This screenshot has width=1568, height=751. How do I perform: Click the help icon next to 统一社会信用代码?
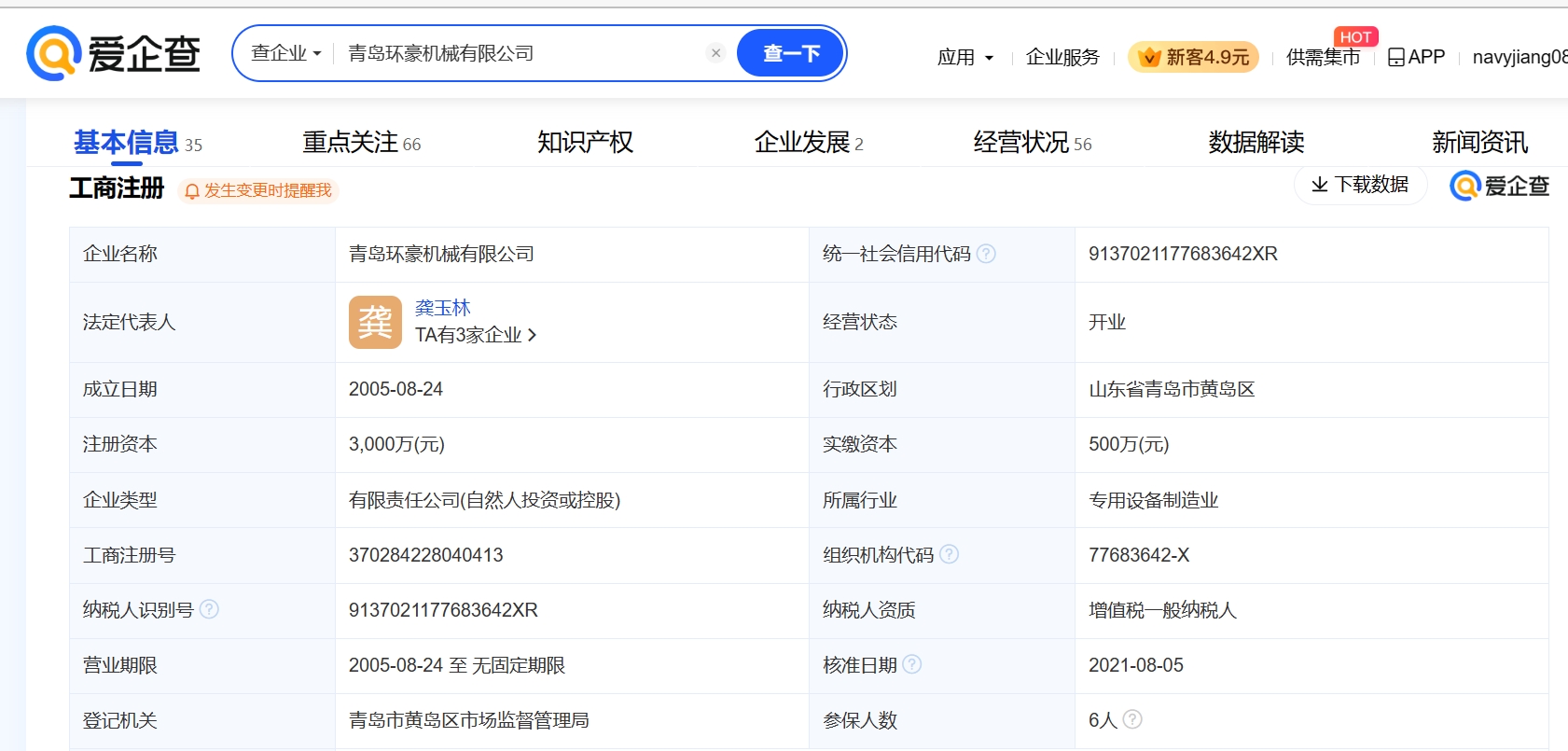click(986, 254)
